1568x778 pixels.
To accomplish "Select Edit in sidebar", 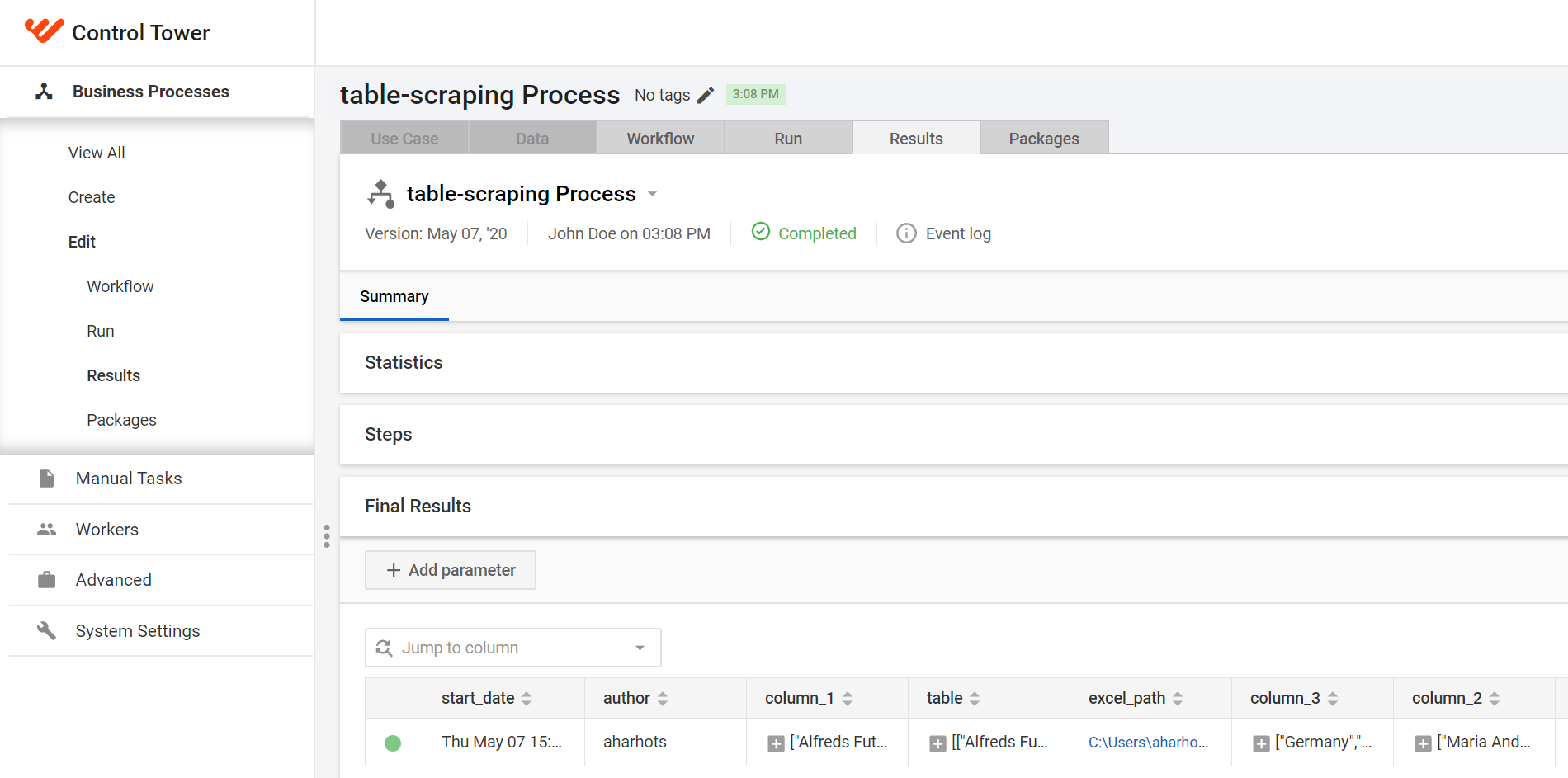I will [x=82, y=242].
